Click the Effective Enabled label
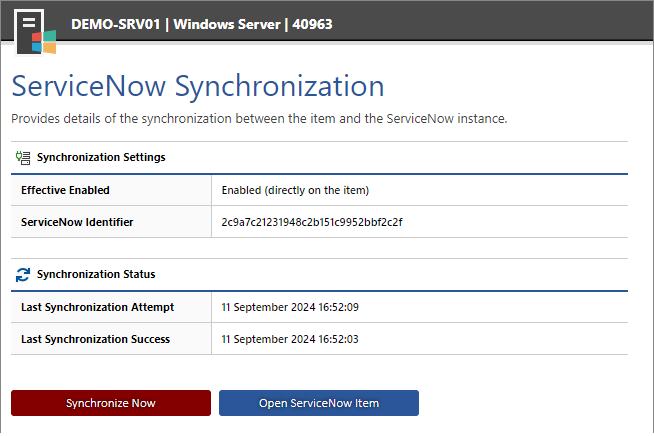Image resolution: width=654 pixels, height=436 pixels. [x=65, y=190]
